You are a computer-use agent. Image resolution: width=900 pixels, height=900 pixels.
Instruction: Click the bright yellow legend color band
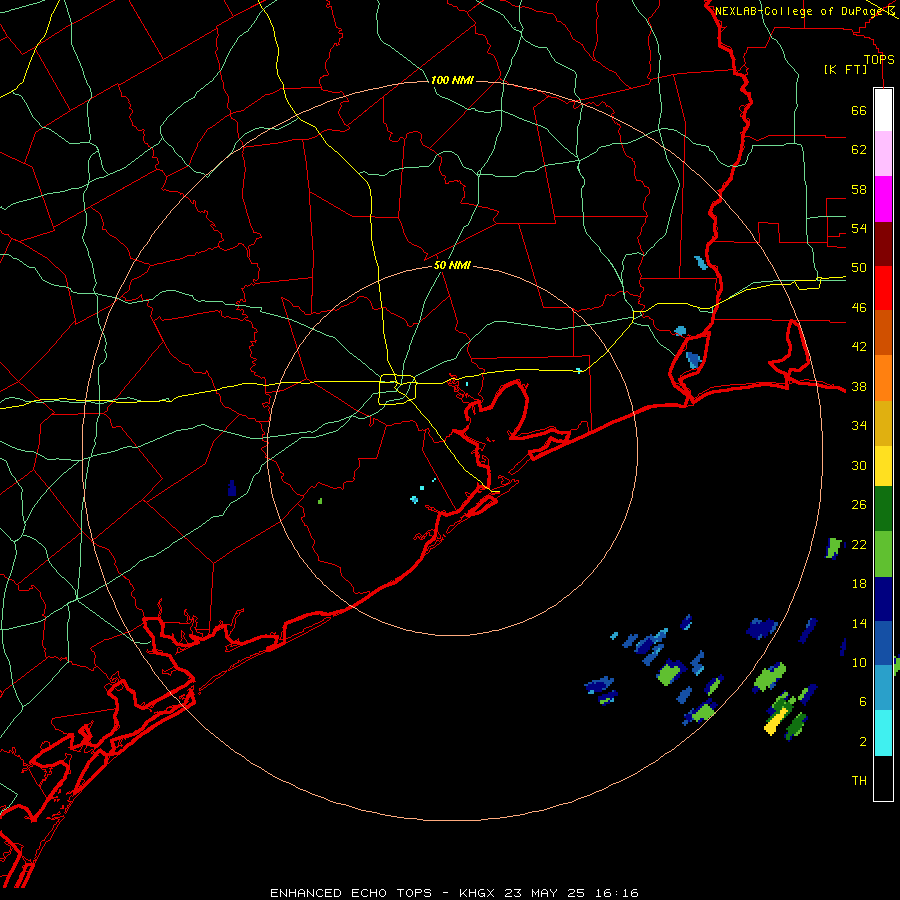pyautogui.click(x=883, y=466)
